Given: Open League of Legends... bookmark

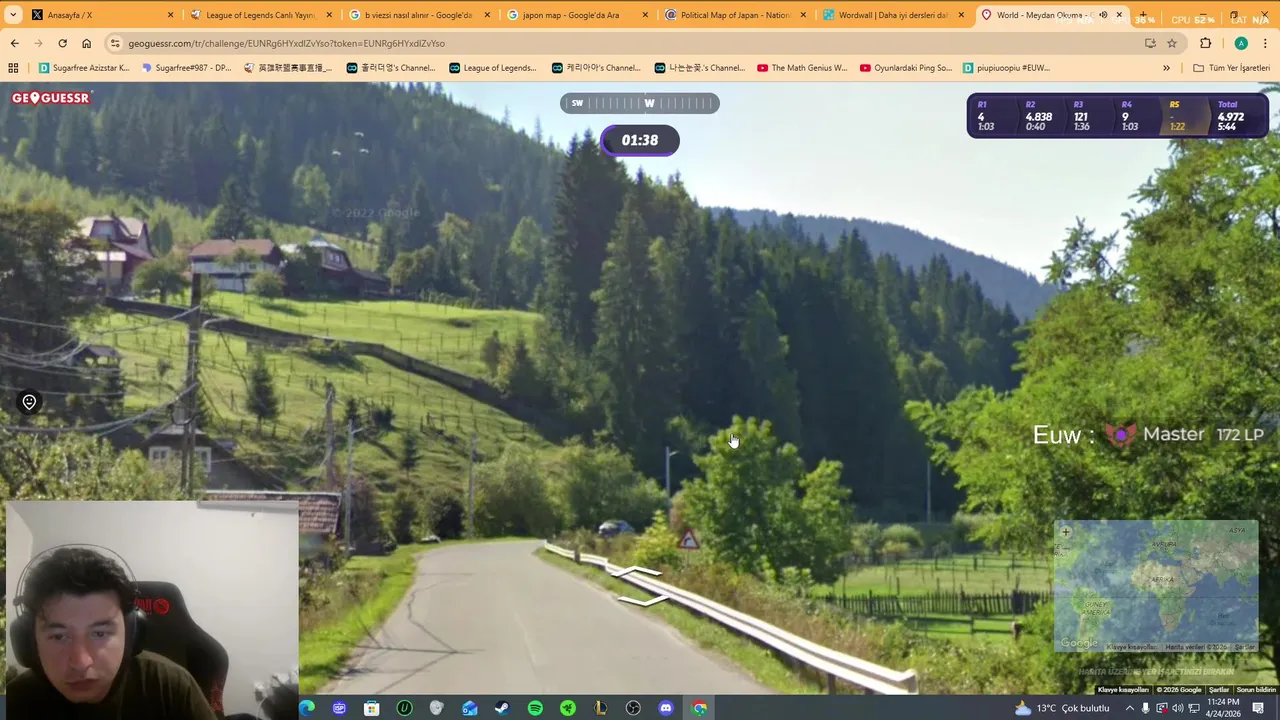Looking at the screenshot, I should (492, 68).
